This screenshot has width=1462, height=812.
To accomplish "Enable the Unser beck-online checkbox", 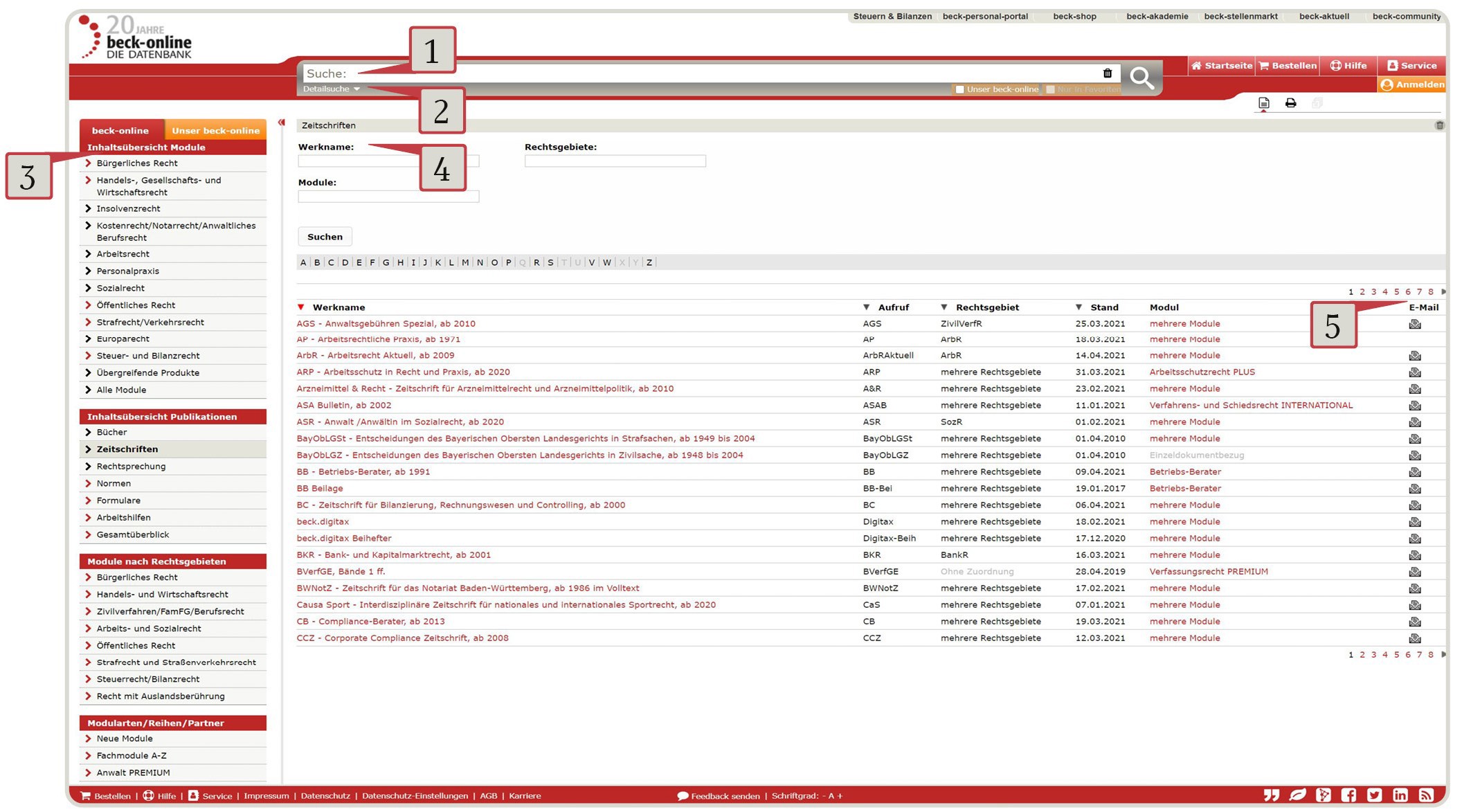I will [960, 89].
